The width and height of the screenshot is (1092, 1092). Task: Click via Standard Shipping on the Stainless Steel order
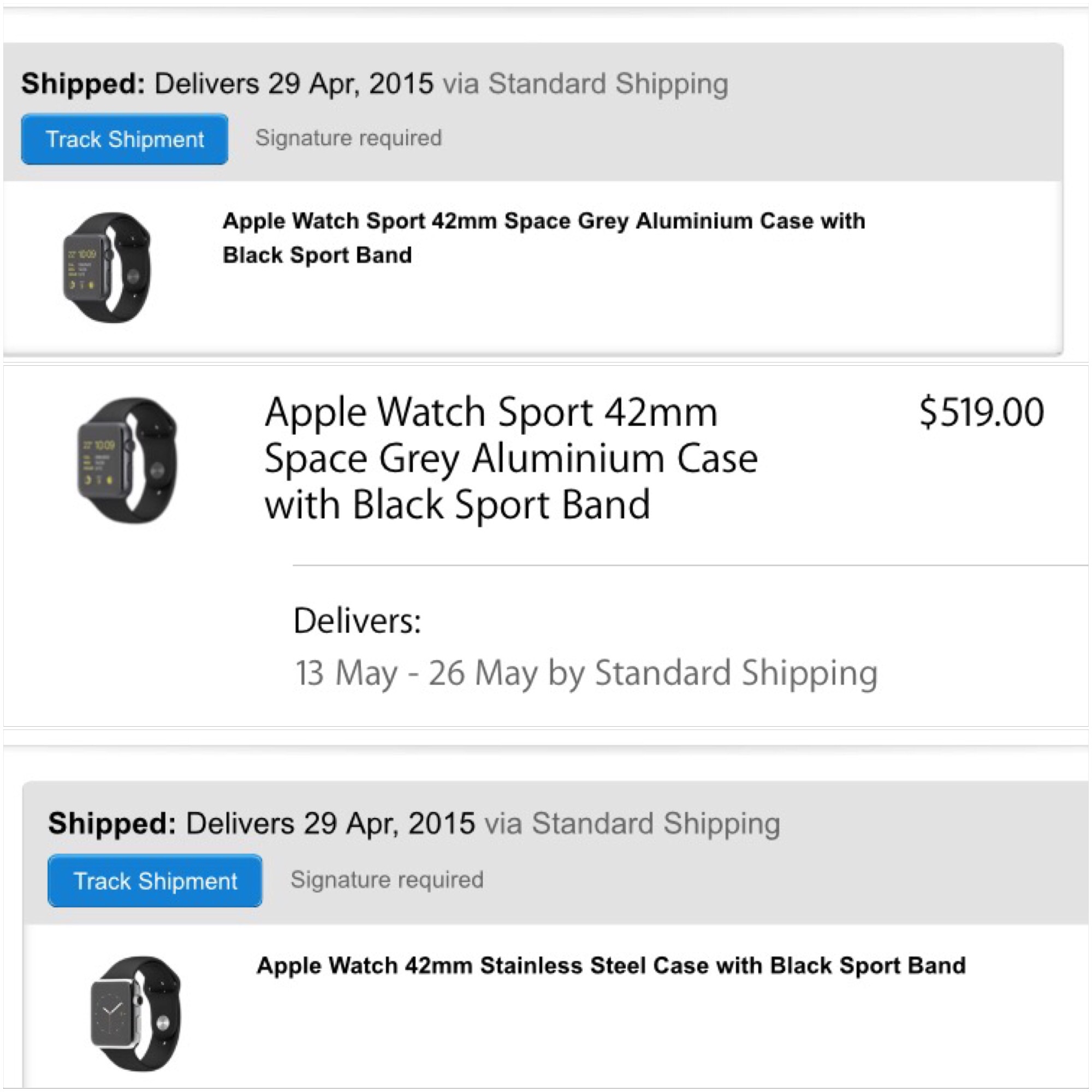click(632, 823)
